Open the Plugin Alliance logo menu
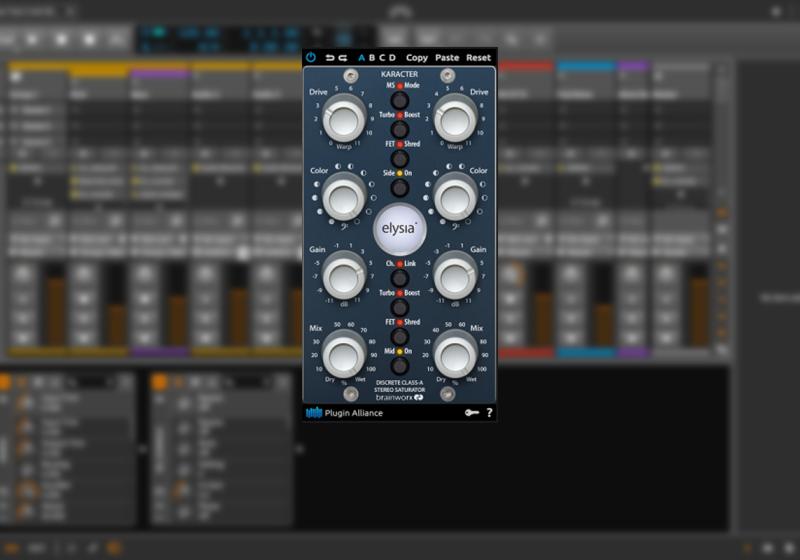The height and width of the screenshot is (560, 800). [344, 413]
